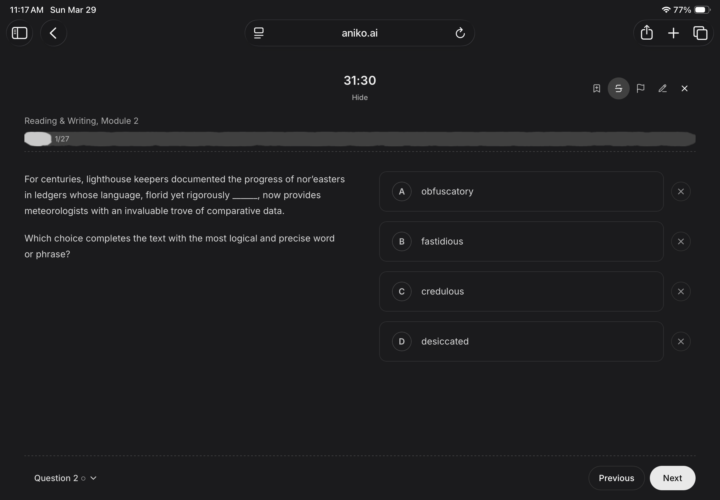The image size is (720, 500).
Task: Go back to the previous page in Safari
Action: [53, 33]
